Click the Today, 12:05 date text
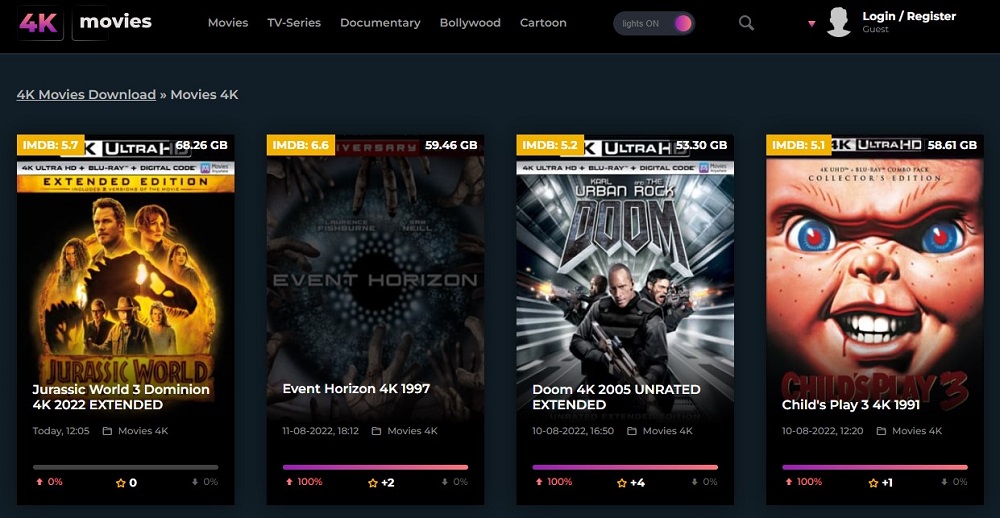 point(61,431)
